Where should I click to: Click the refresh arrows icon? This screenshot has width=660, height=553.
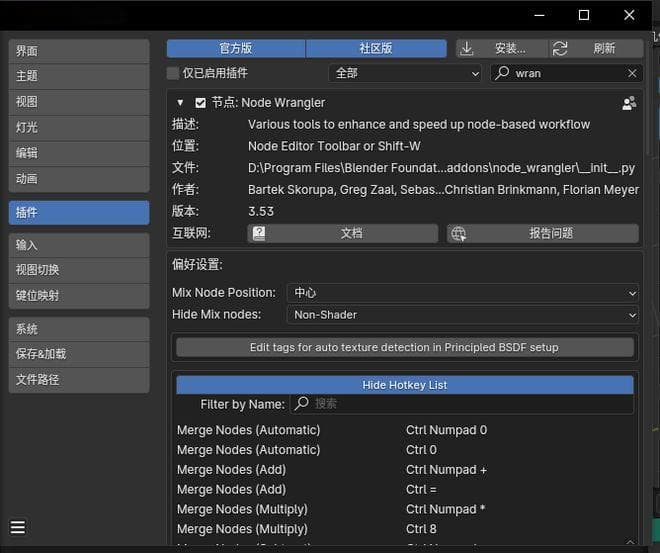pyautogui.click(x=560, y=48)
